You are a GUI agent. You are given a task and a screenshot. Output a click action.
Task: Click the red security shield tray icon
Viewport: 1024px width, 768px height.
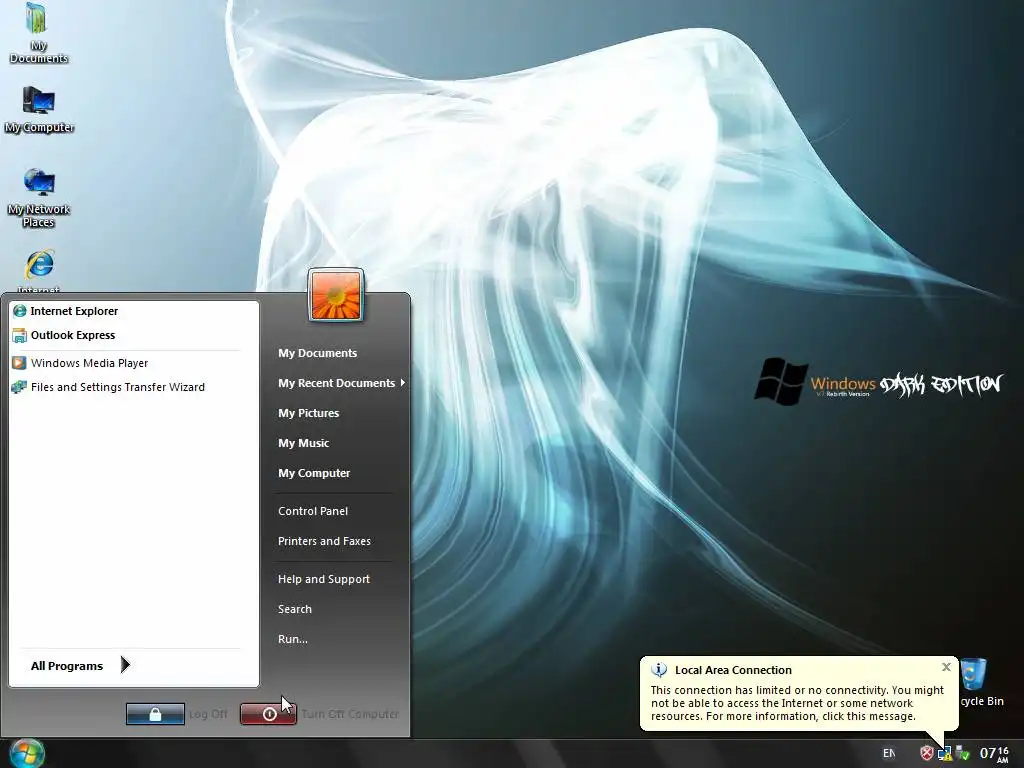pos(926,753)
